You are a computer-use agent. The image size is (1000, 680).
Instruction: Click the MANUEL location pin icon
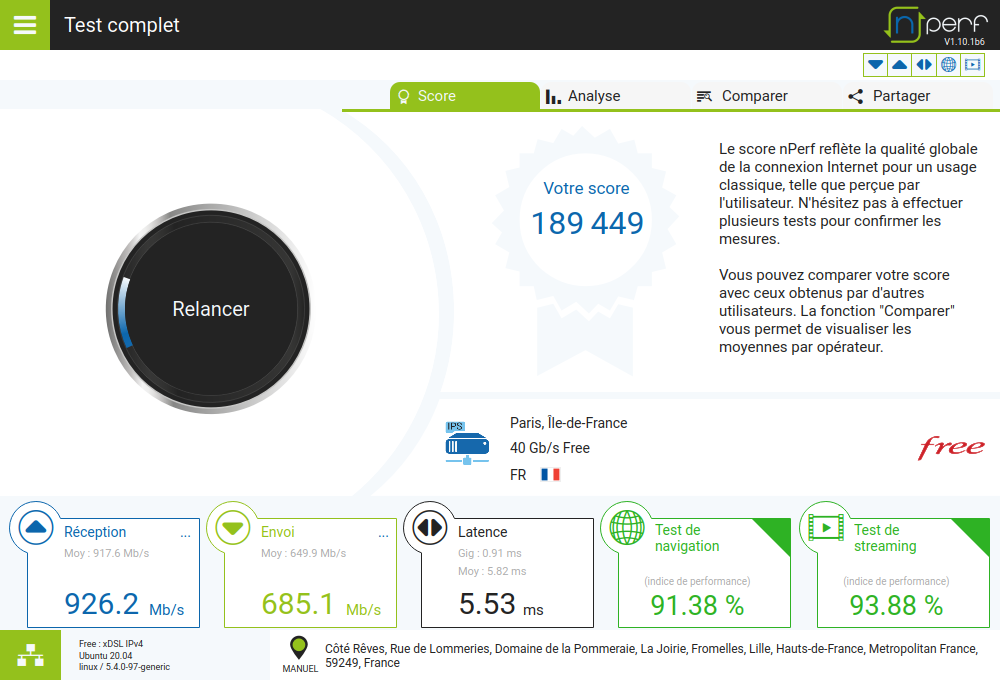pos(298,647)
